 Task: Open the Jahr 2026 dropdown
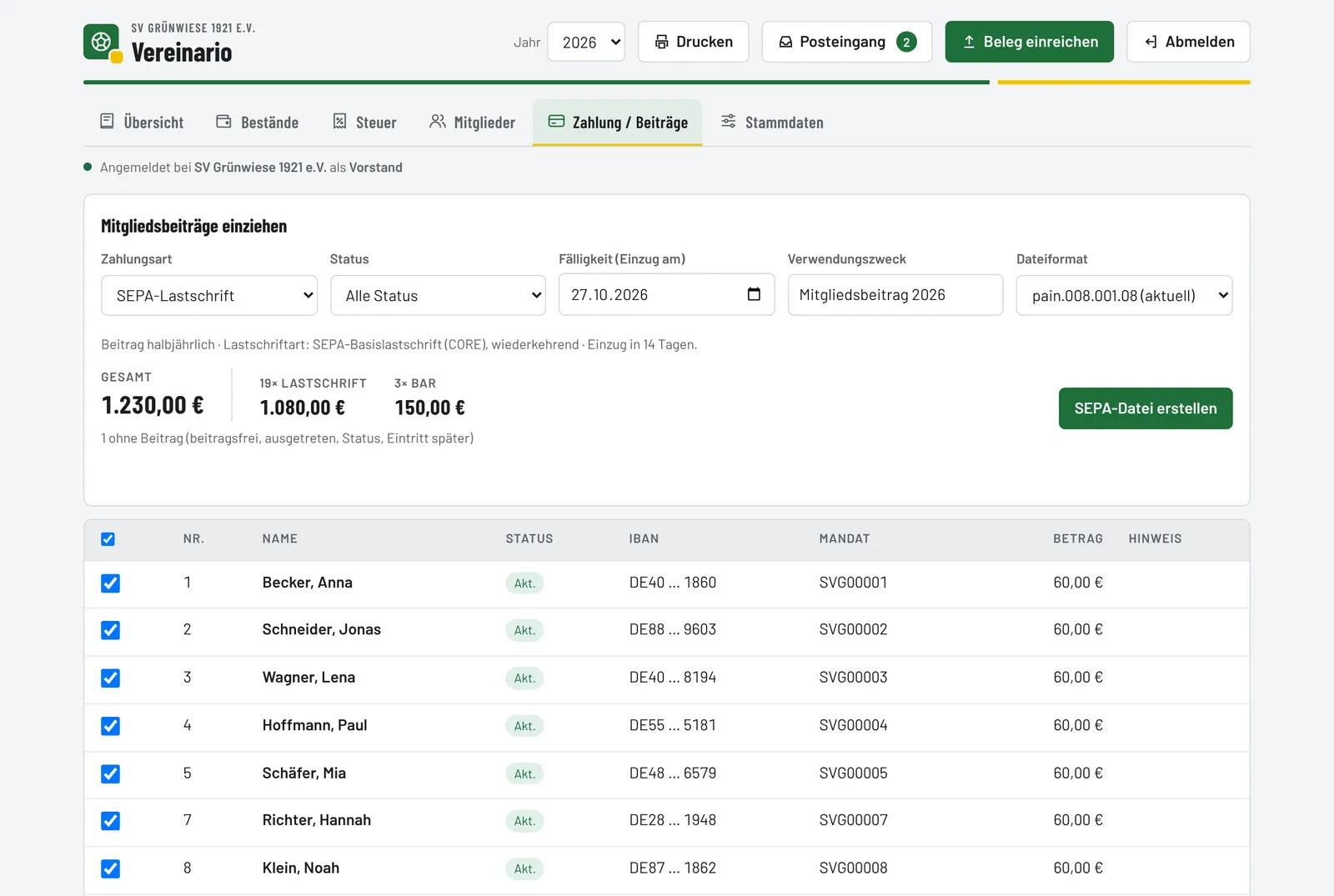(586, 42)
